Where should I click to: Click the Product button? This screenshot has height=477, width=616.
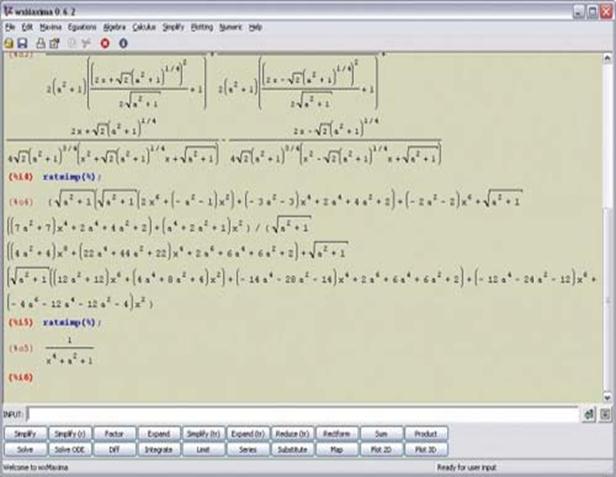pos(426,434)
